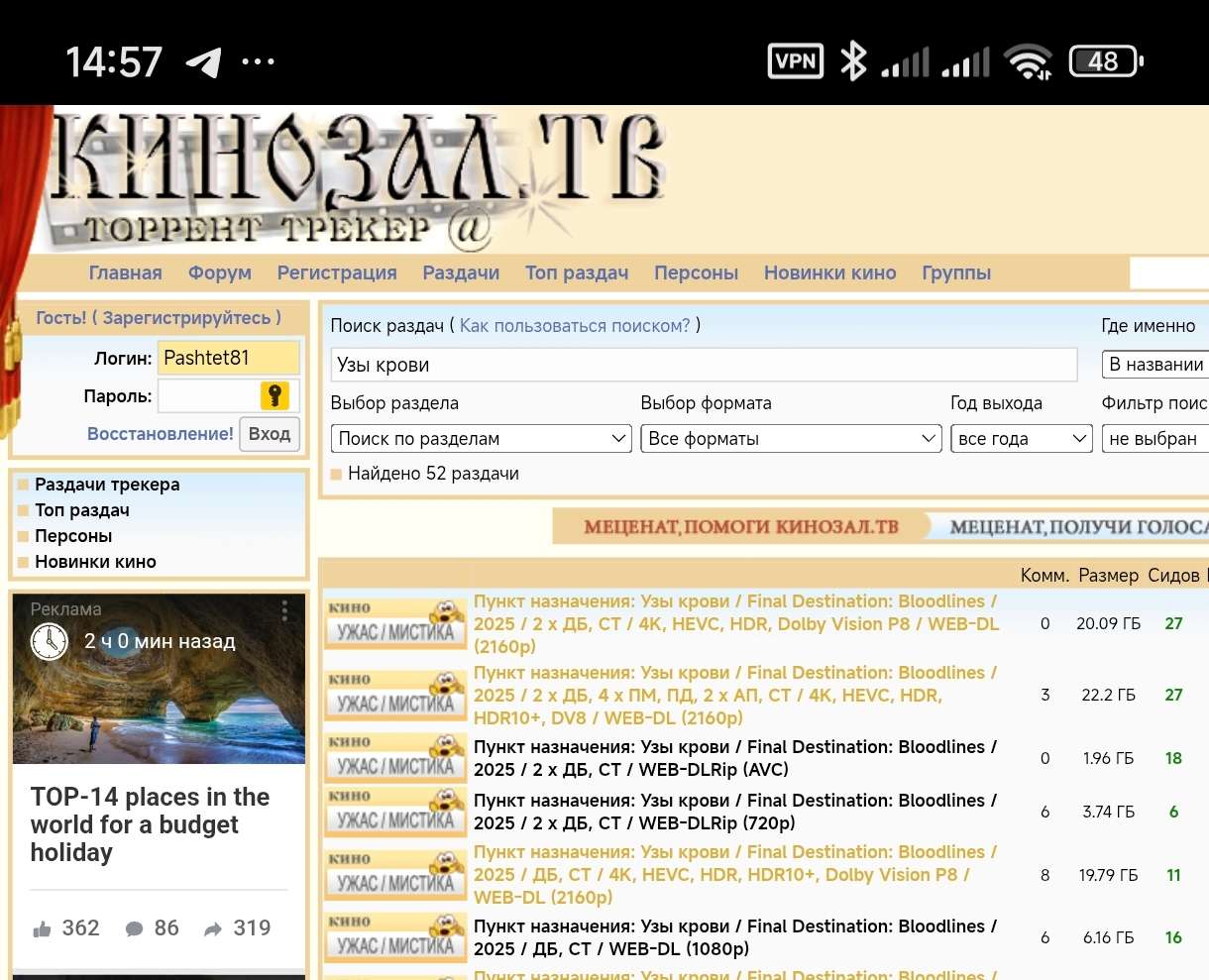
Task: Open the 19.79 ГБ Dolby Vision torrent title
Action: pos(736,875)
